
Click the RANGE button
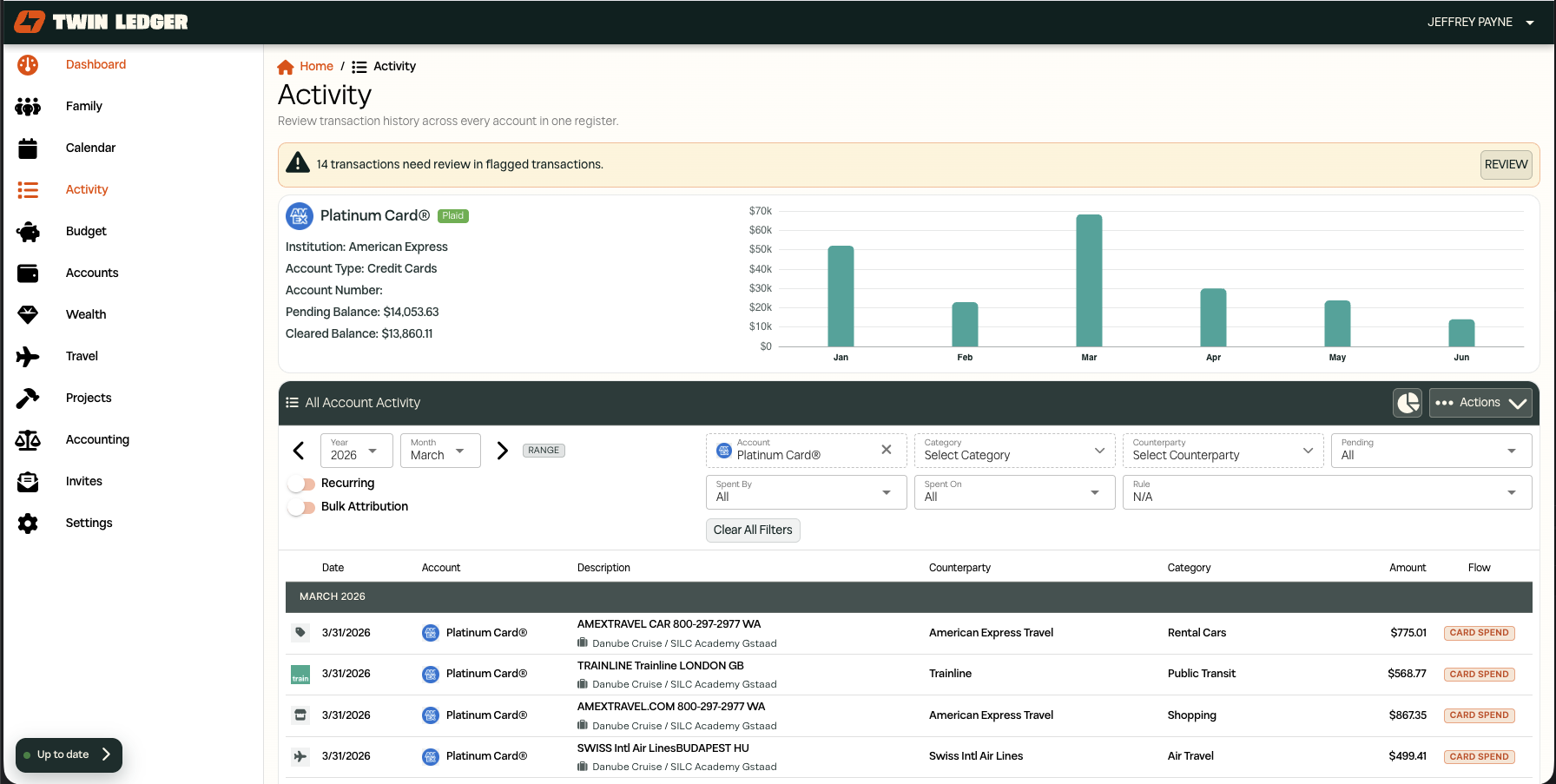tap(544, 450)
